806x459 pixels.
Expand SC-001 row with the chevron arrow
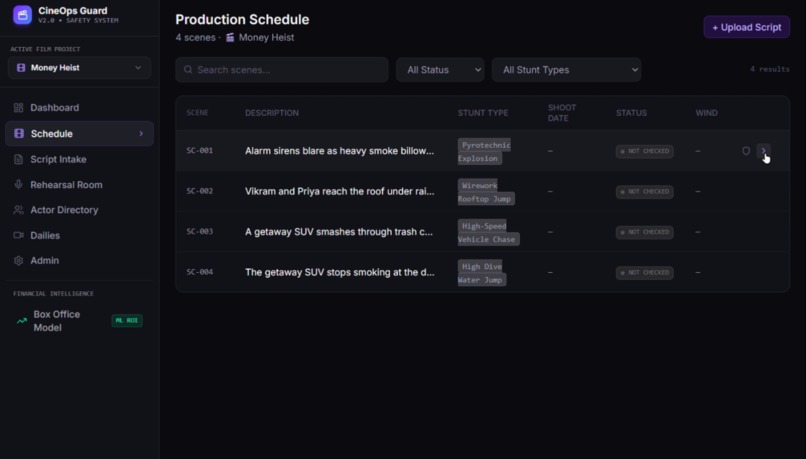click(x=763, y=151)
